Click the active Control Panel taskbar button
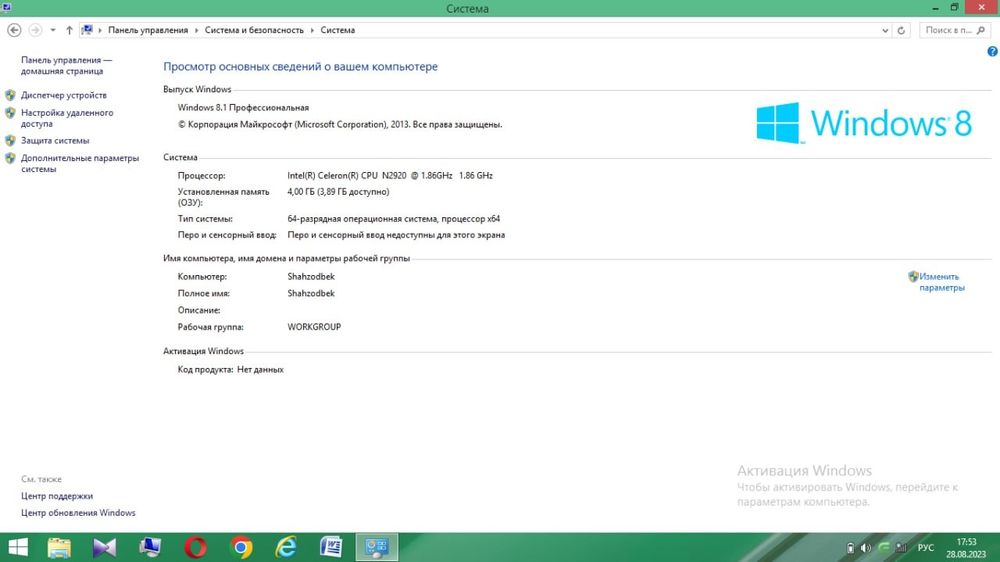 (x=377, y=547)
